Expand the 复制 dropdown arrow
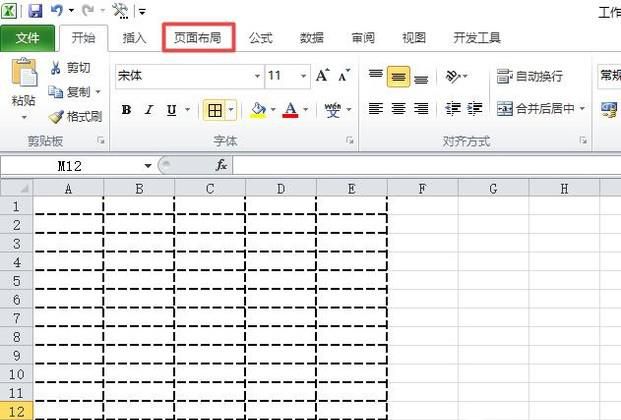This screenshot has height=420, width=621. 98,92
